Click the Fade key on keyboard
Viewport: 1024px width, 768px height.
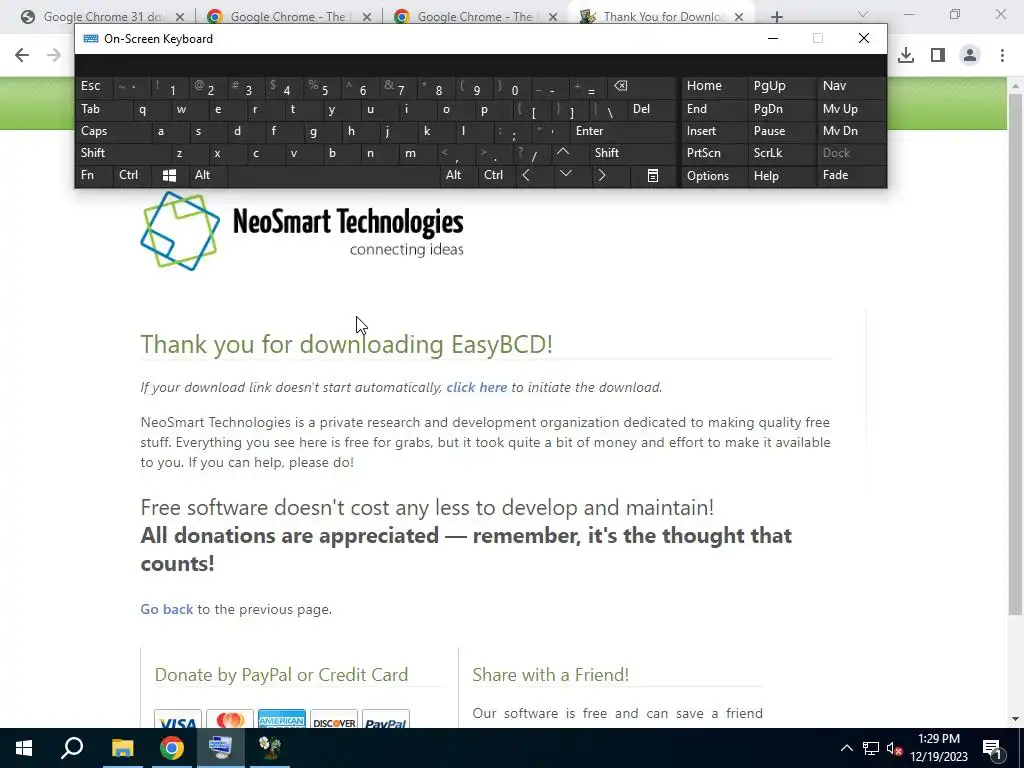[x=851, y=175]
